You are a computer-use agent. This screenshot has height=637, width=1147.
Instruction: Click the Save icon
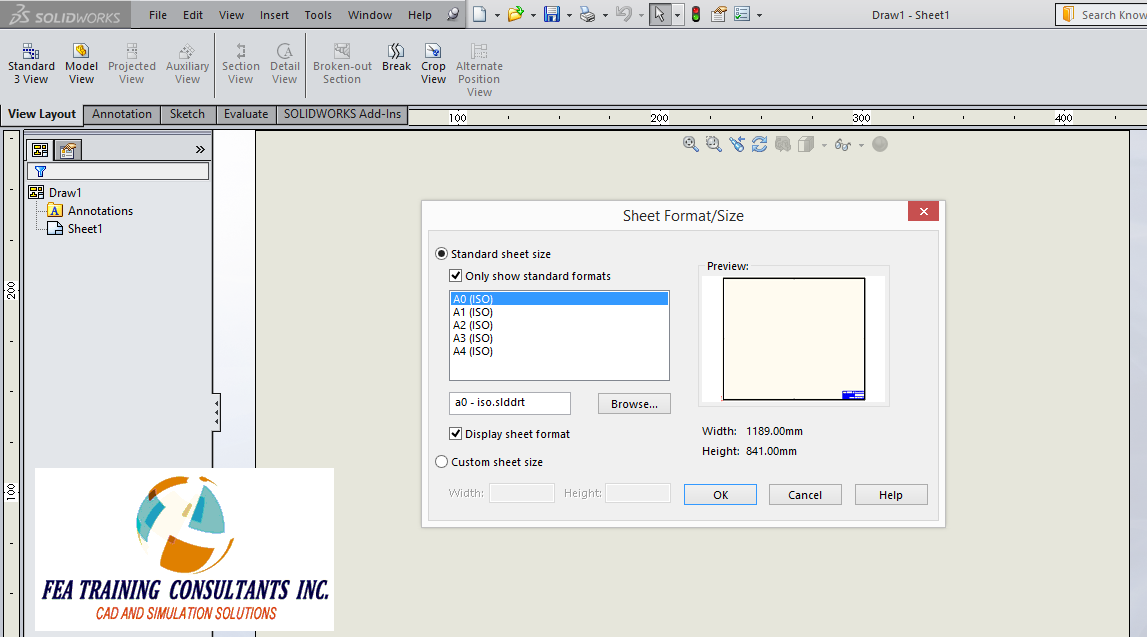553,14
